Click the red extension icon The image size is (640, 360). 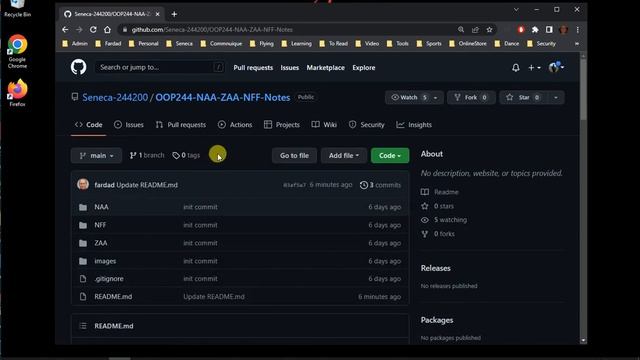click(521, 30)
